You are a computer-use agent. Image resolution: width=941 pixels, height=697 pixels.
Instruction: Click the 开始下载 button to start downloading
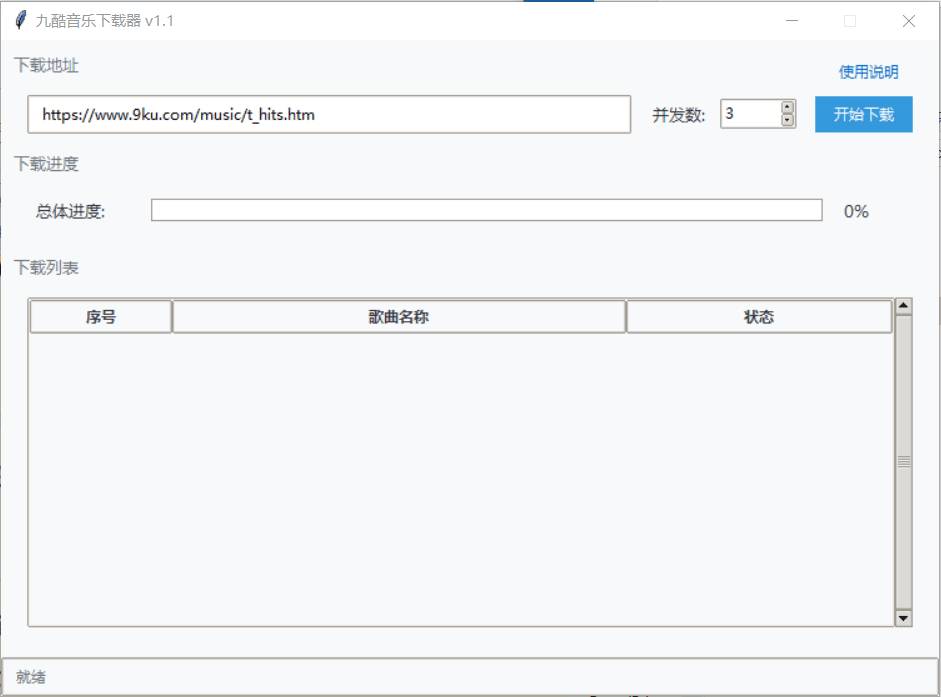pos(864,114)
